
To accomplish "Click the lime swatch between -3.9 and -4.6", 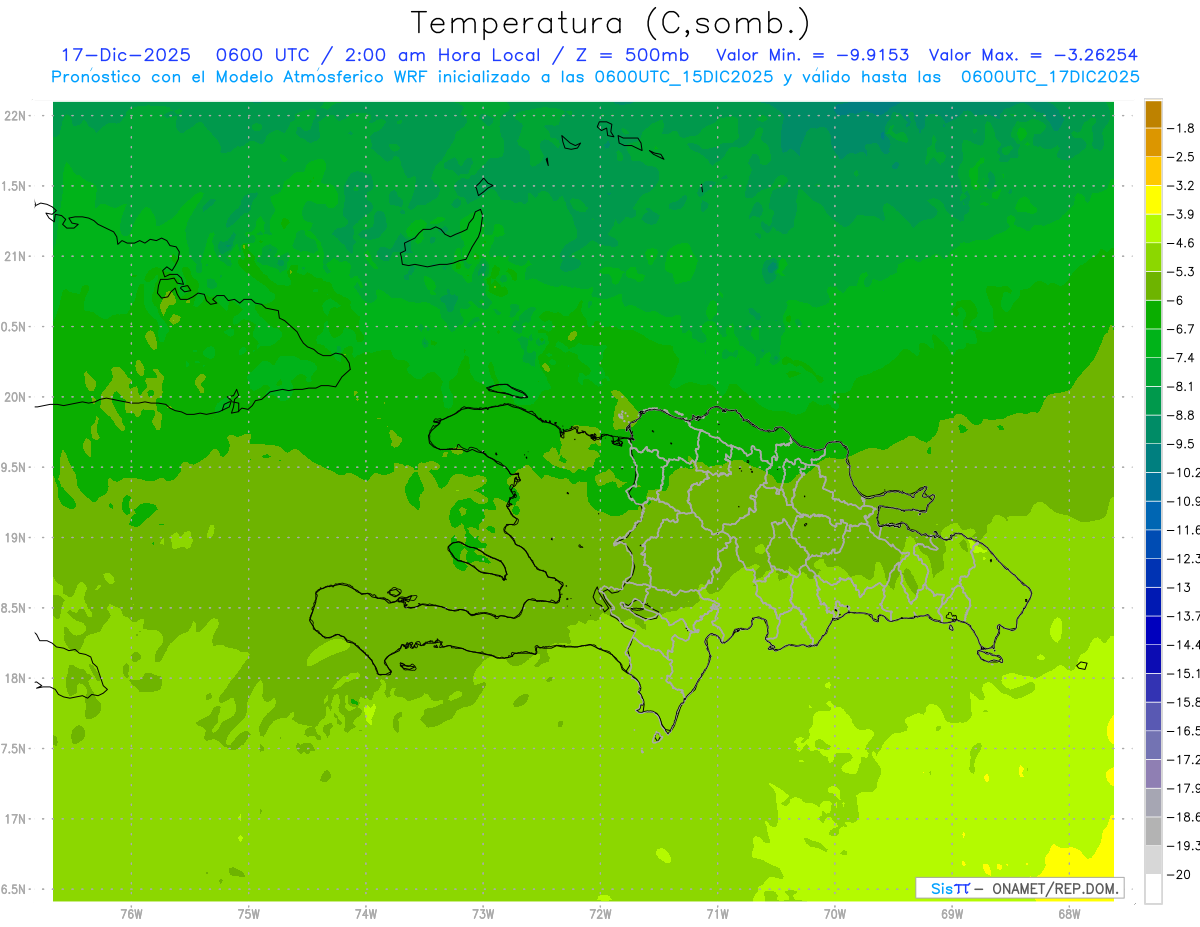I will tap(1153, 229).
